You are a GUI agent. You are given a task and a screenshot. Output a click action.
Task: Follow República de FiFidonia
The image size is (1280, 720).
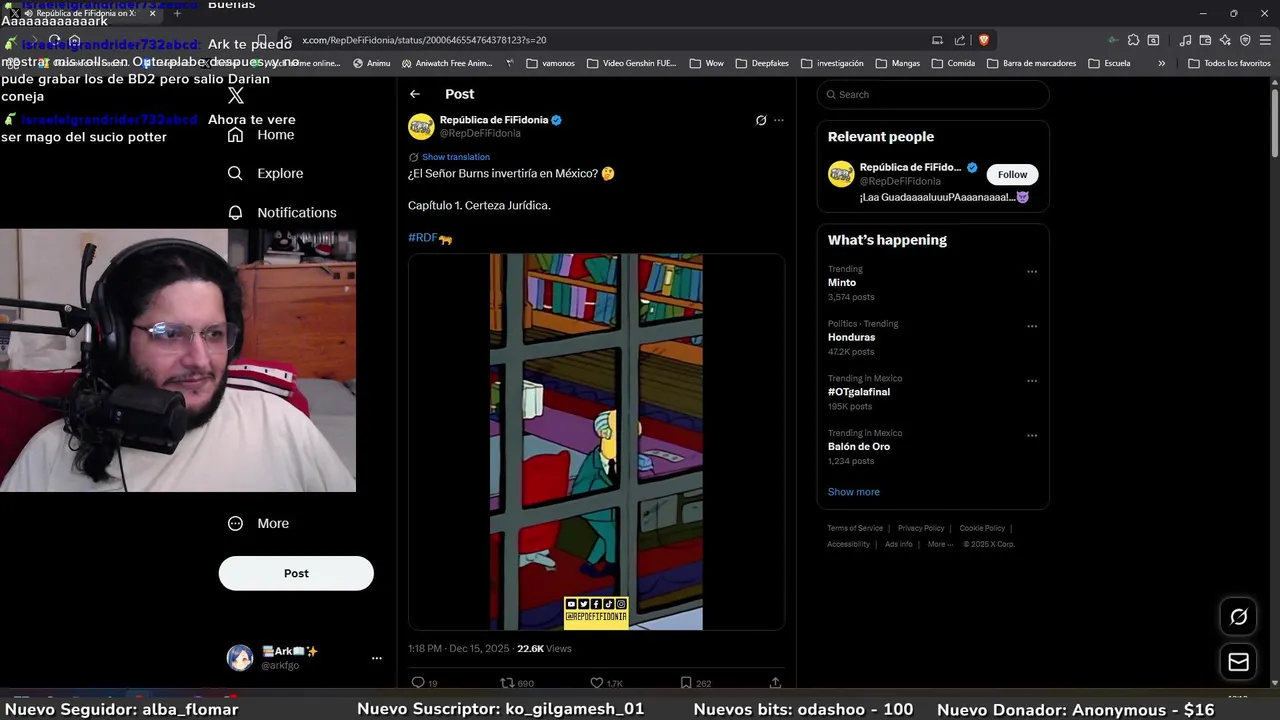coord(1012,174)
